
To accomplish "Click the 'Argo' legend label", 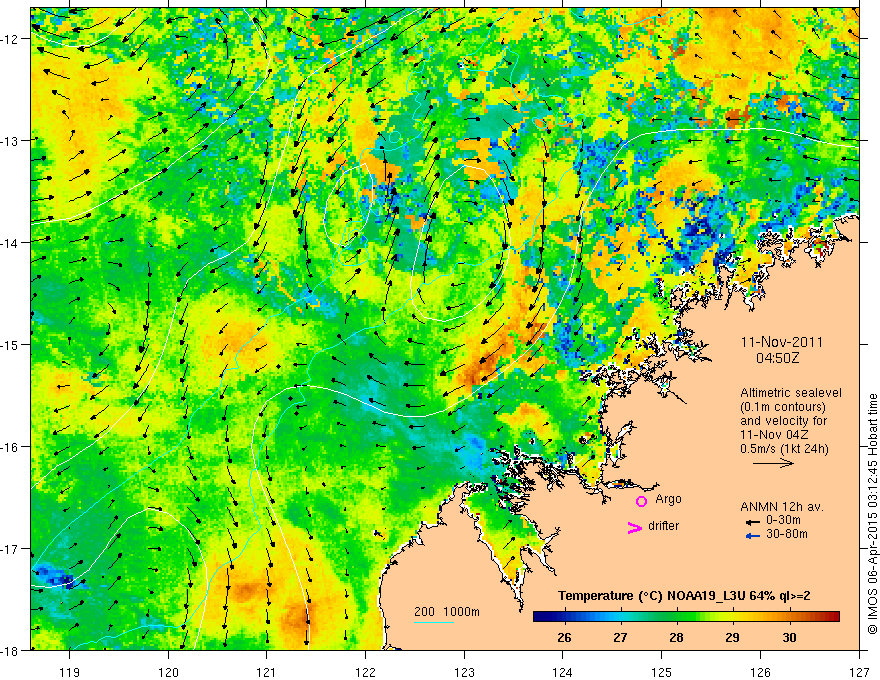I will pos(668,499).
